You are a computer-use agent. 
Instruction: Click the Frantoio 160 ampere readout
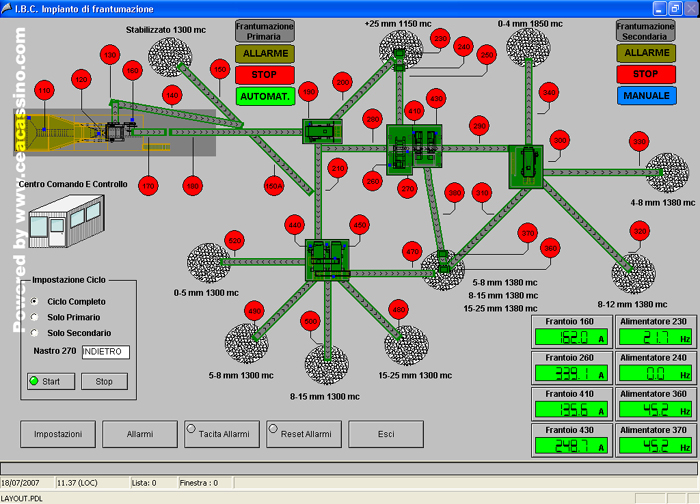click(x=571, y=337)
